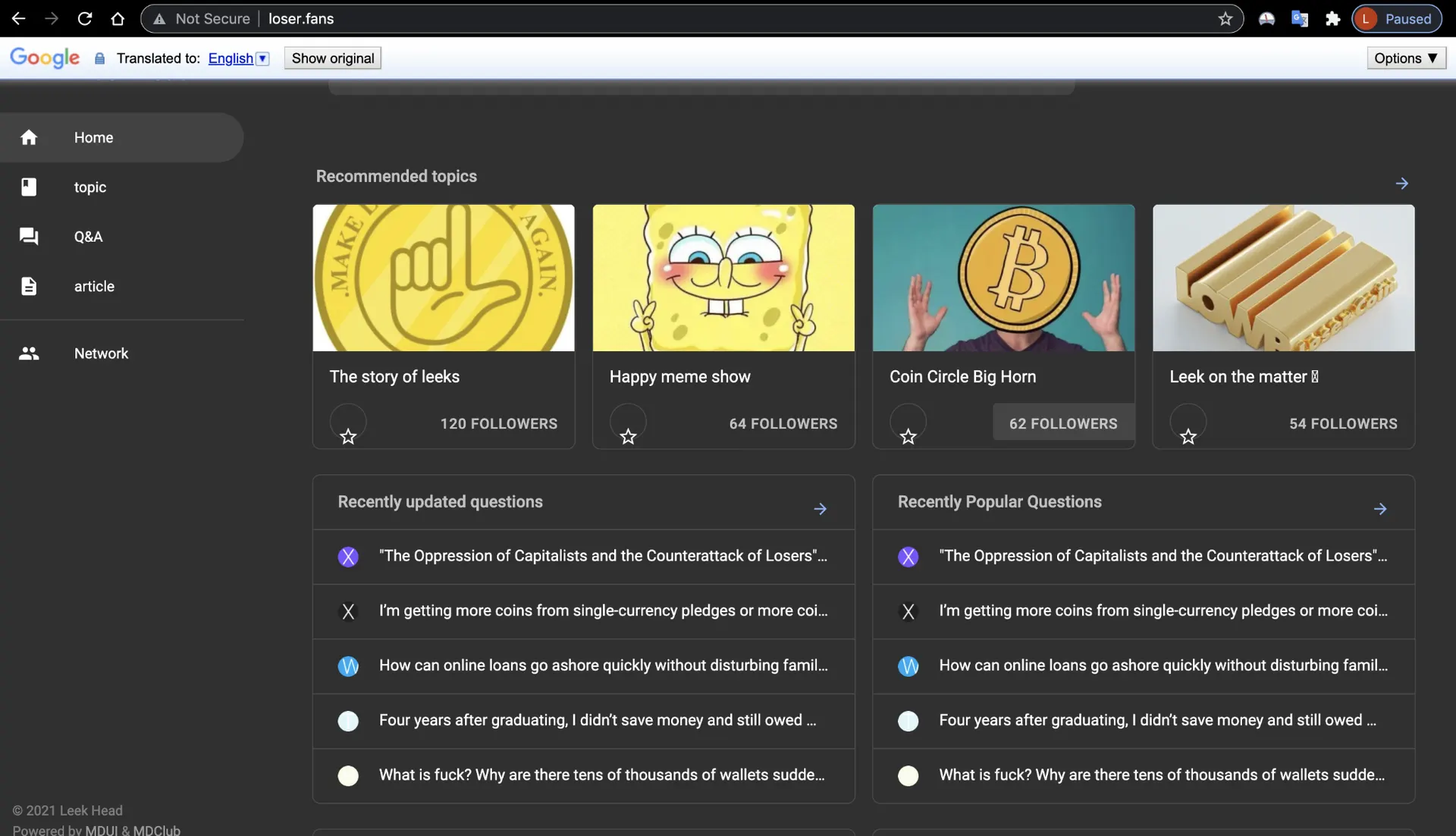1456x836 pixels.
Task: Go to the browser home page icon
Action: point(118,18)
